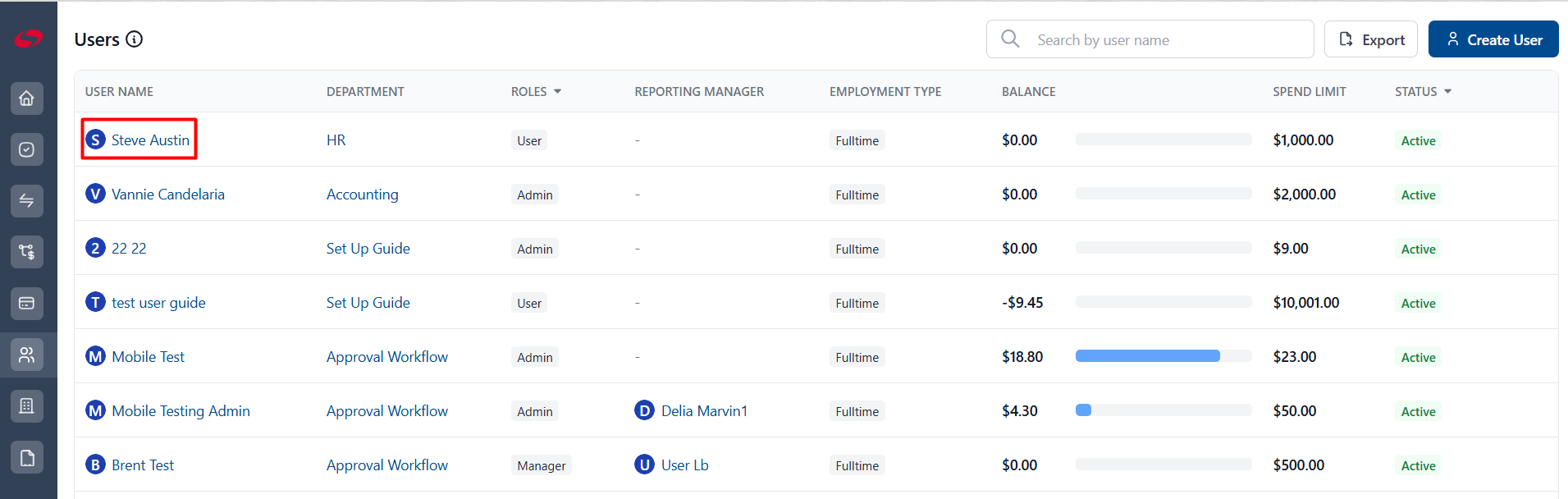Click Steve Austin's User role tag
This screenshot has width=1568, height=499.
529,140
